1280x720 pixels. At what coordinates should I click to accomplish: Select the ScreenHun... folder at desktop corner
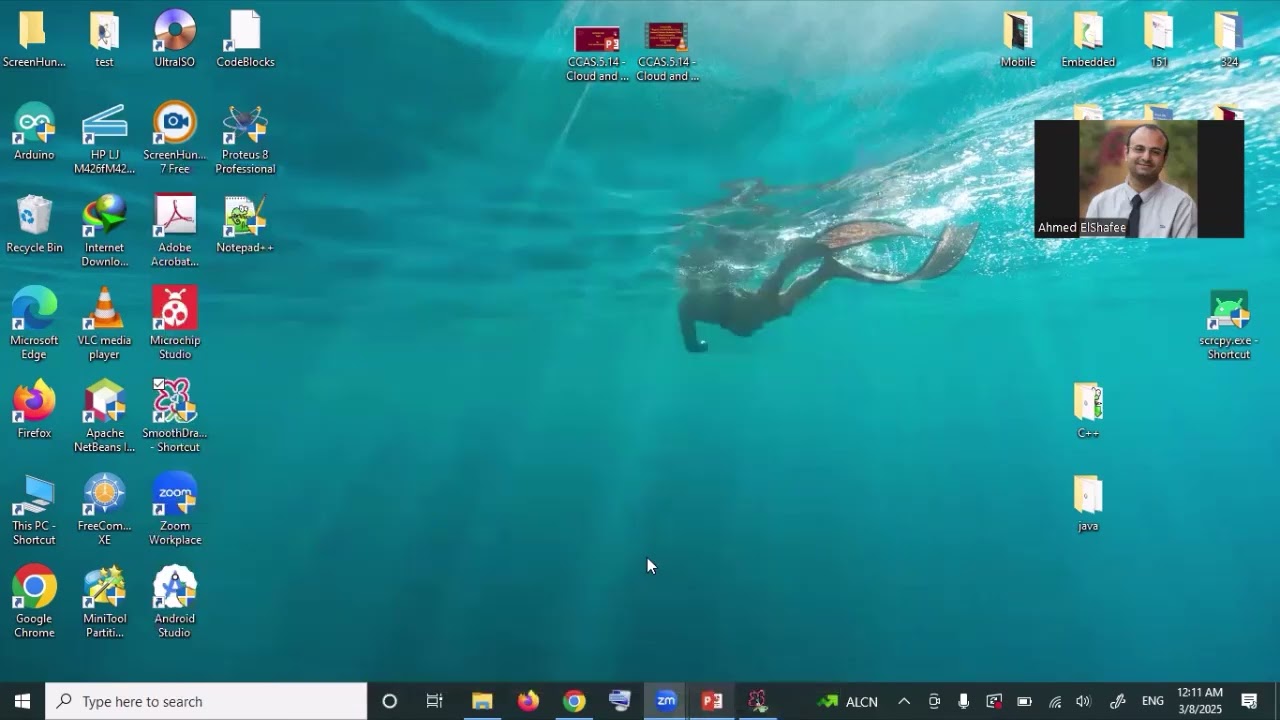pyautogui.click(x=34, y=40)
